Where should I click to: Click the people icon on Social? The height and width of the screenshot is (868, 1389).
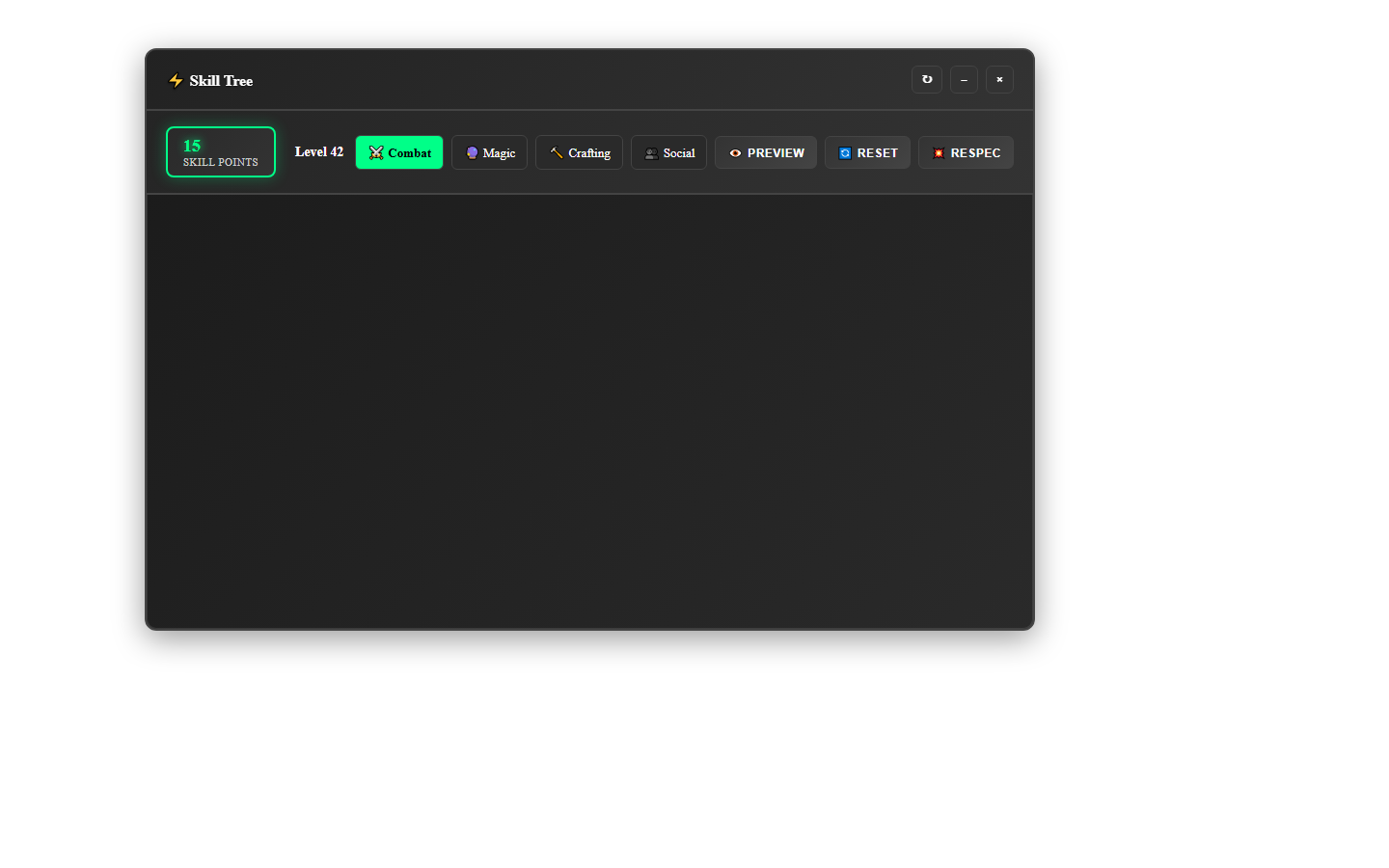click(651, 153)
